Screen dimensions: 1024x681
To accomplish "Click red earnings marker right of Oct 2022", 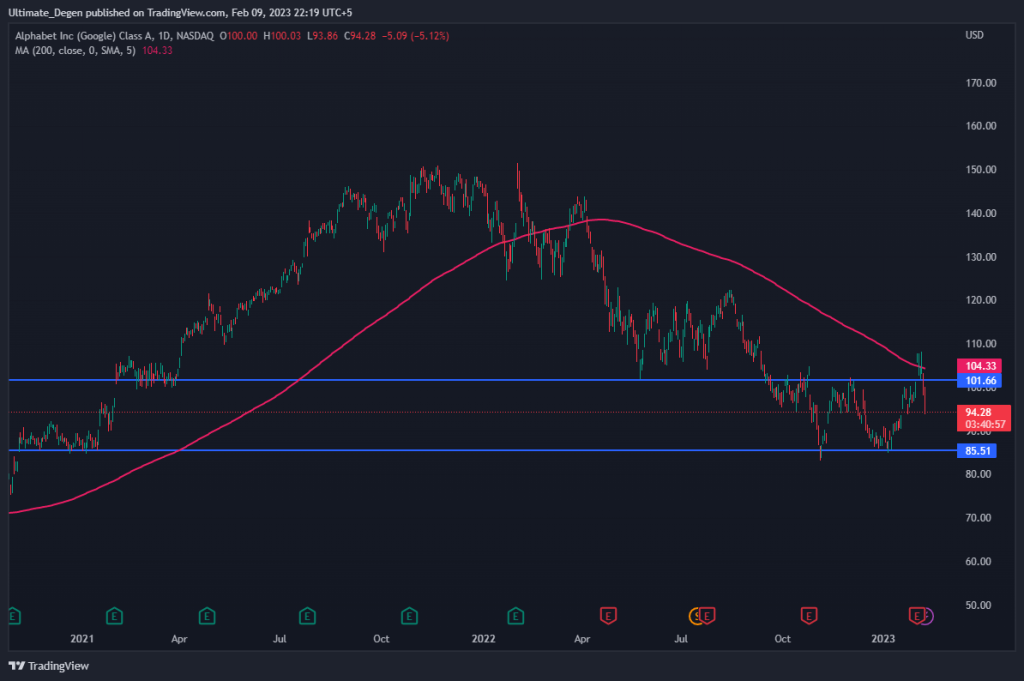I will click(808, 616).
